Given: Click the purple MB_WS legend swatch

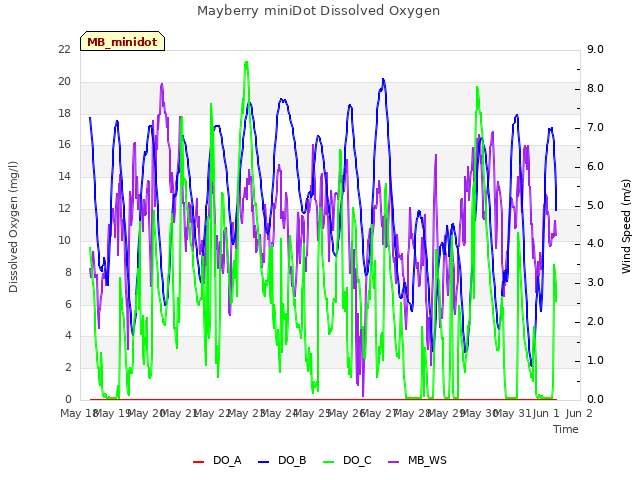Looking at the screenshot, I should click(x=393, y=462).
